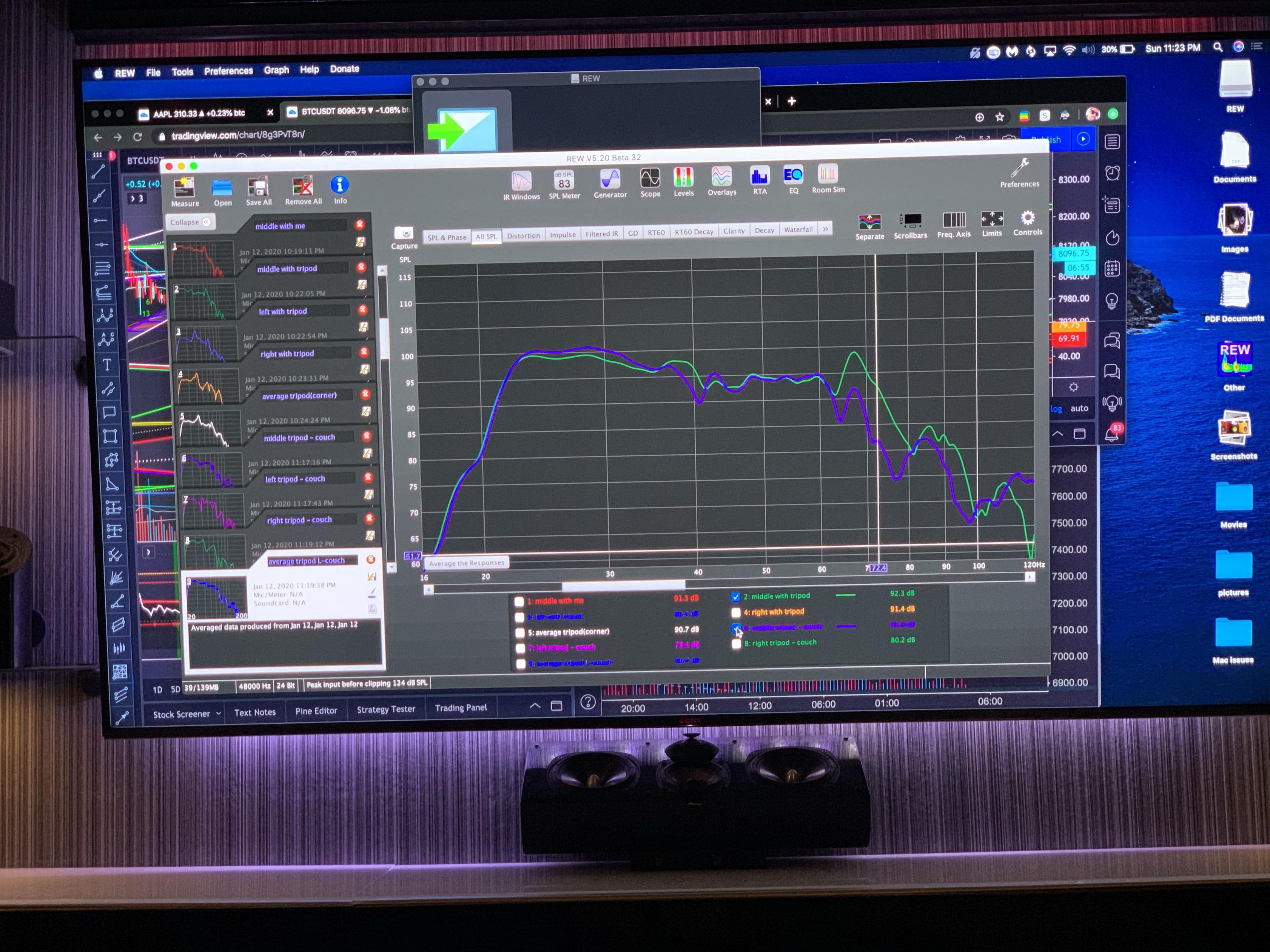1270x952 pixels.
Task: Open the Graph menu
Action: tap(276, 70)
